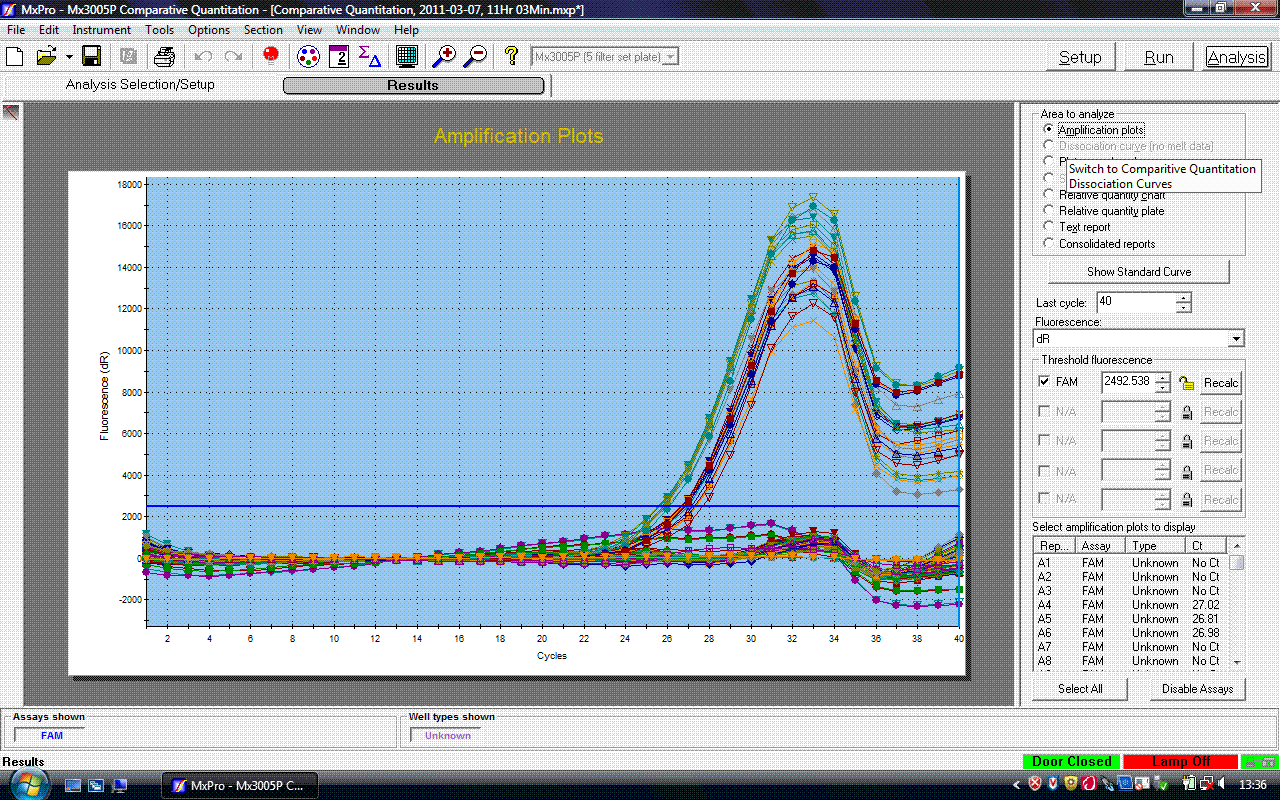Open the dropdown arrow beside the open folder icon

click(x=69, y=57)
